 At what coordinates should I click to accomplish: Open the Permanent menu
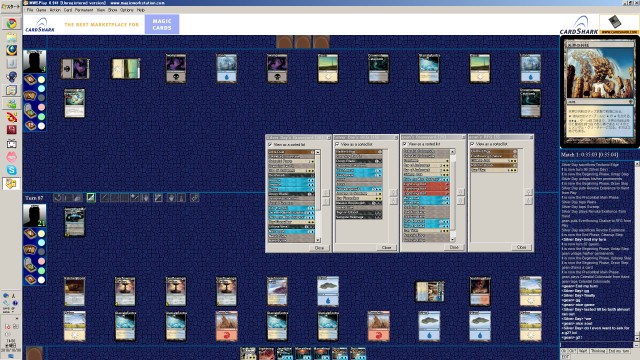point(84,10)
